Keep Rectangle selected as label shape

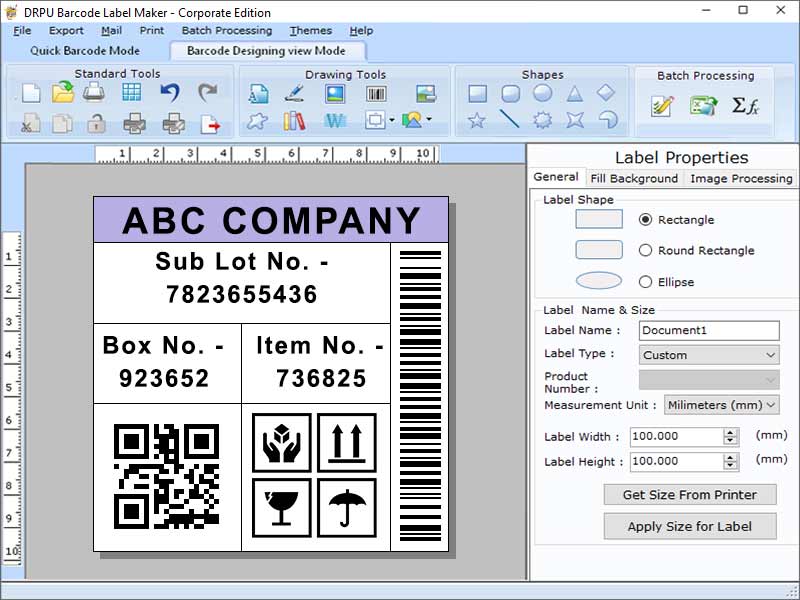(647, 220)
